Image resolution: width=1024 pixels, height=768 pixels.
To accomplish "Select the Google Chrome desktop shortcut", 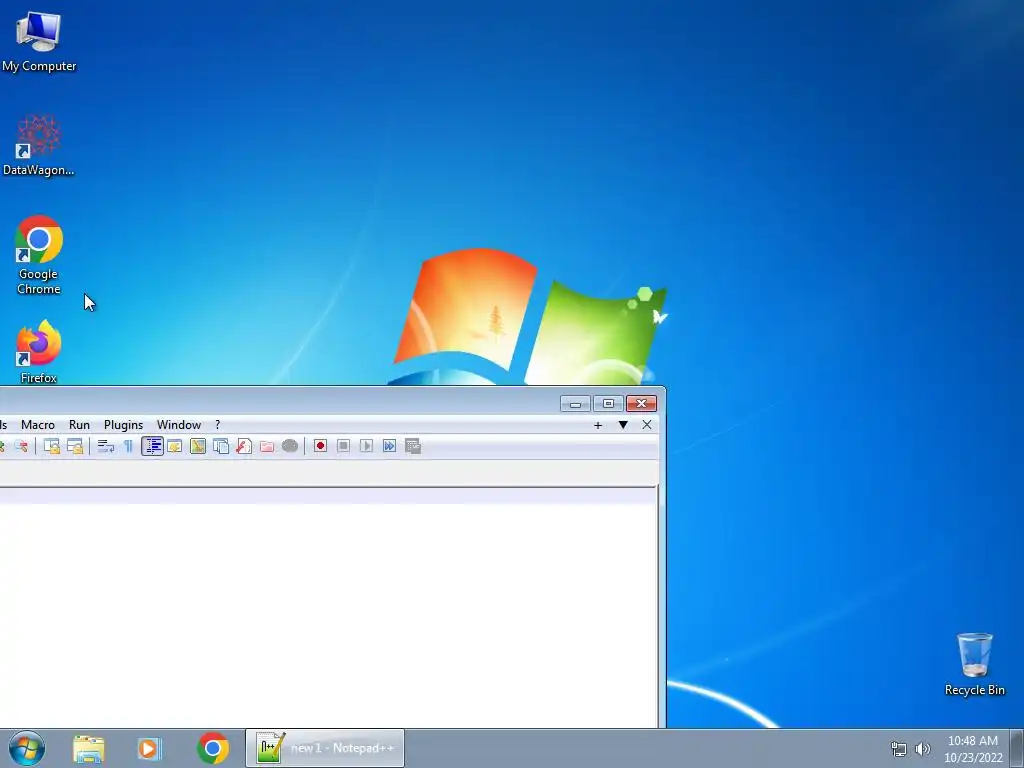I will point(39,255).
